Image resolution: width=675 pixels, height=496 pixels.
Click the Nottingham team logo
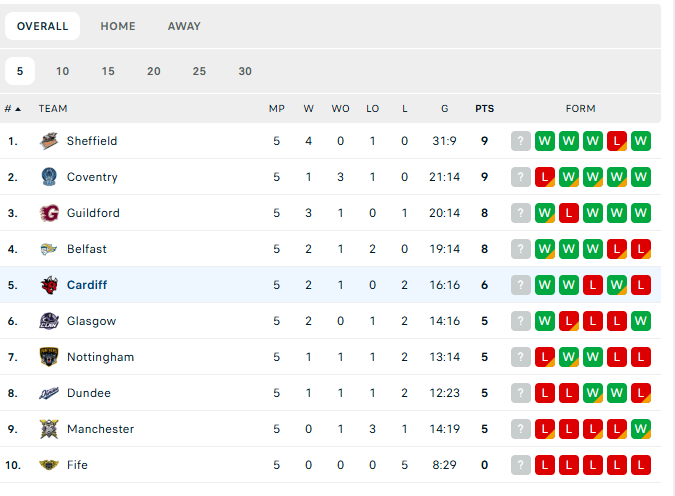(x=49, y=357)
